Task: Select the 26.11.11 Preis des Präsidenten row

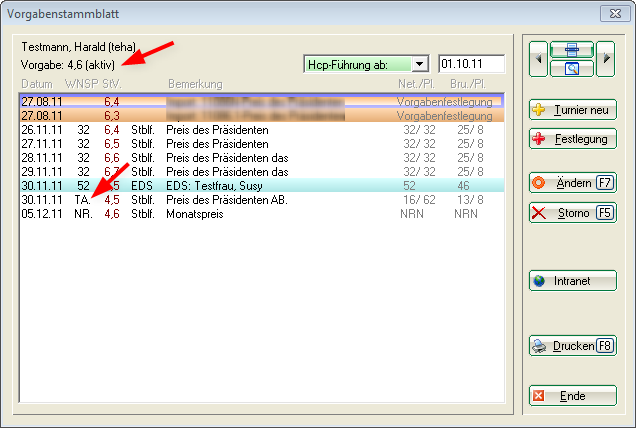Action: click(x=262, y=130)
